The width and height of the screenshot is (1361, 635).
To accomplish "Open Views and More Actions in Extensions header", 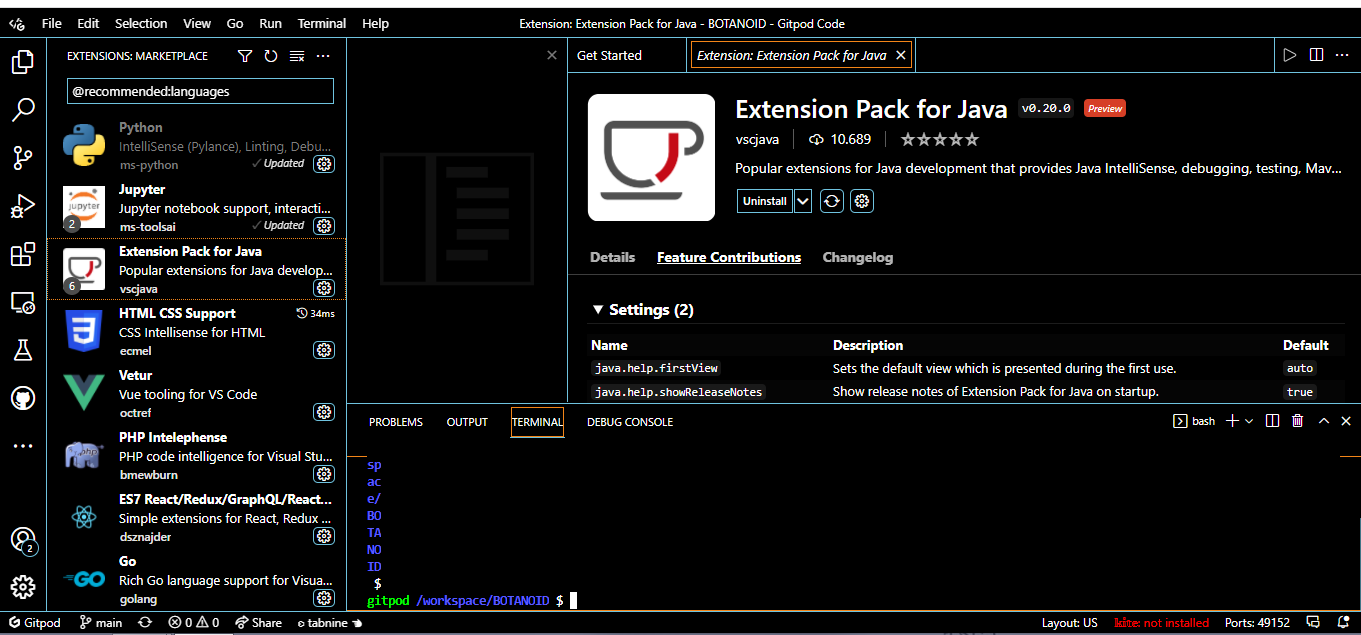I will pyautogui.click(x=323, y=56).
